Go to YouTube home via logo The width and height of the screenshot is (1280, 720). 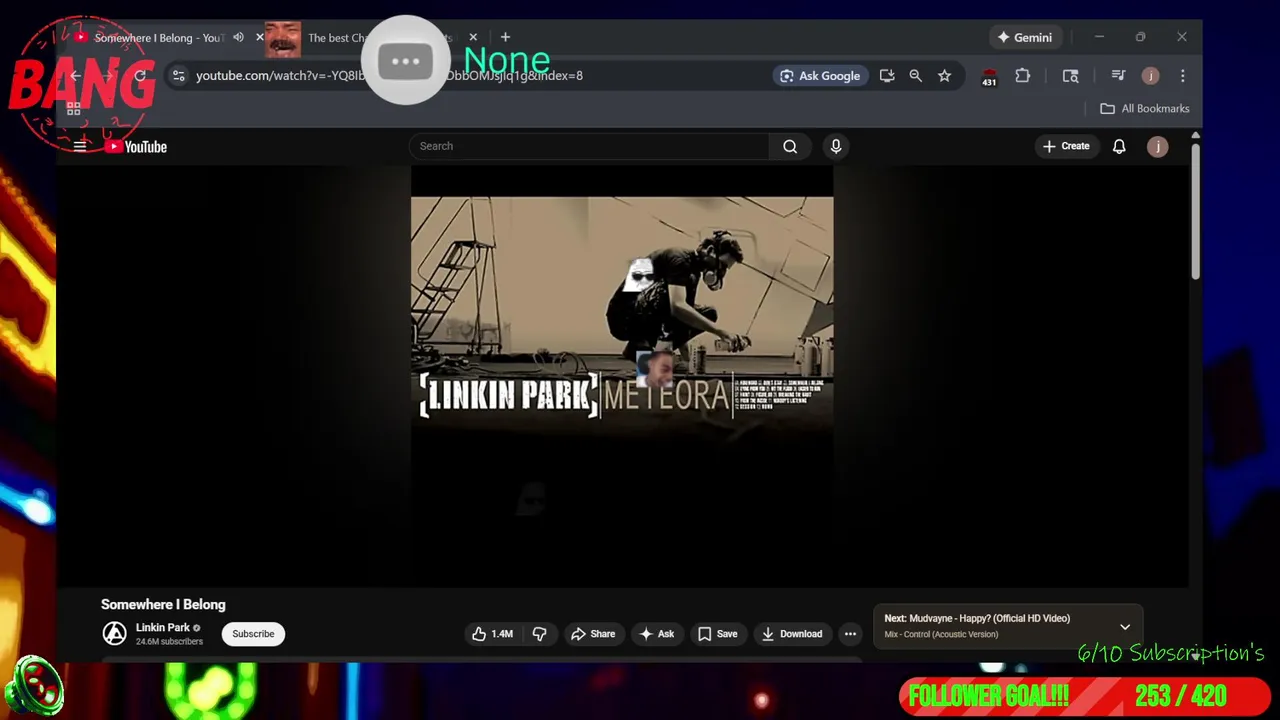[136, 146]
